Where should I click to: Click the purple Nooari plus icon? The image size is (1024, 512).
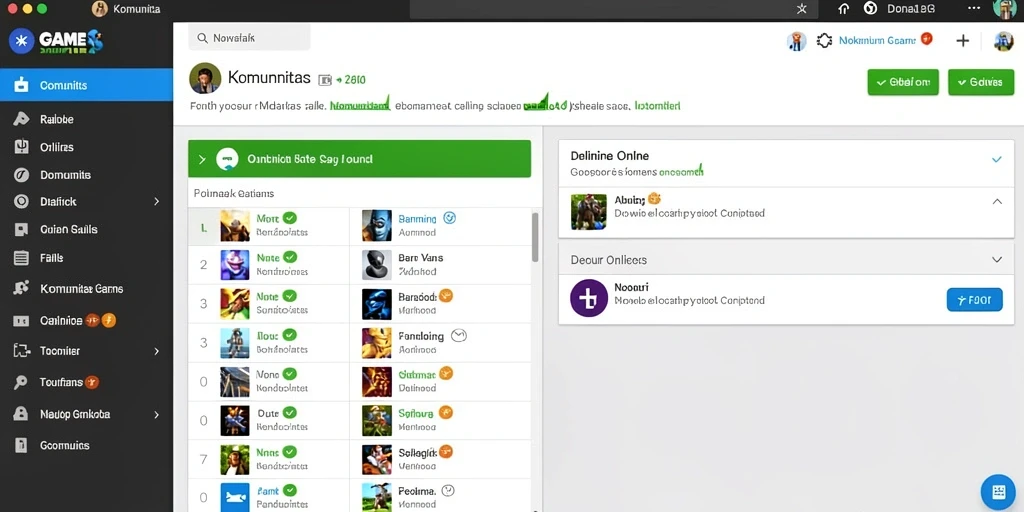point(588,298)
